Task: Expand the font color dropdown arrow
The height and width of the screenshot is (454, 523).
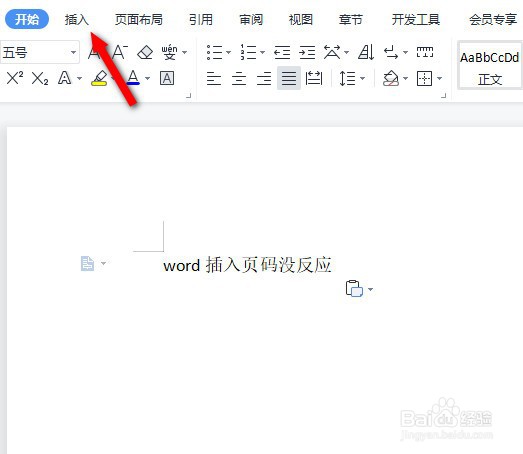Action: tap(147, 78)
